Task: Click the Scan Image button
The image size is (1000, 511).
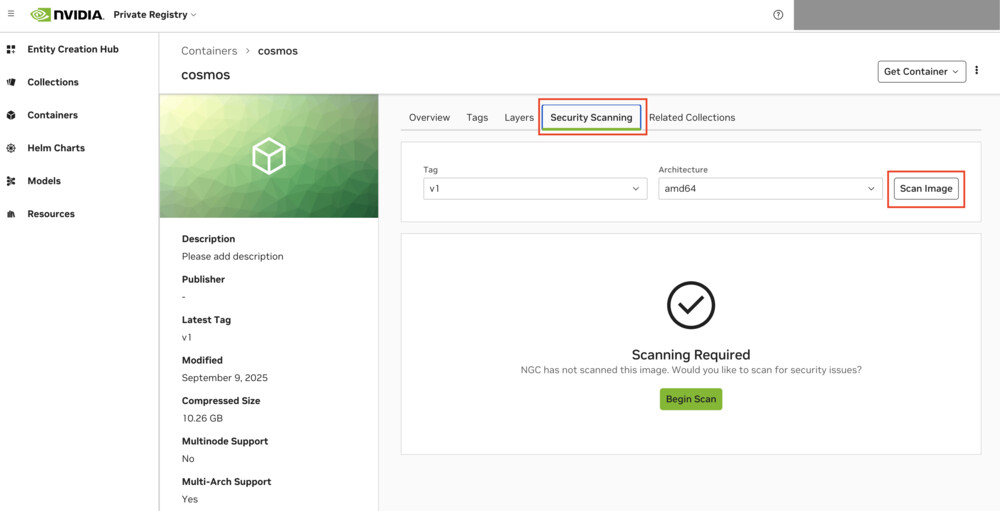Action: pyautogui.click(x=926, y=188)
